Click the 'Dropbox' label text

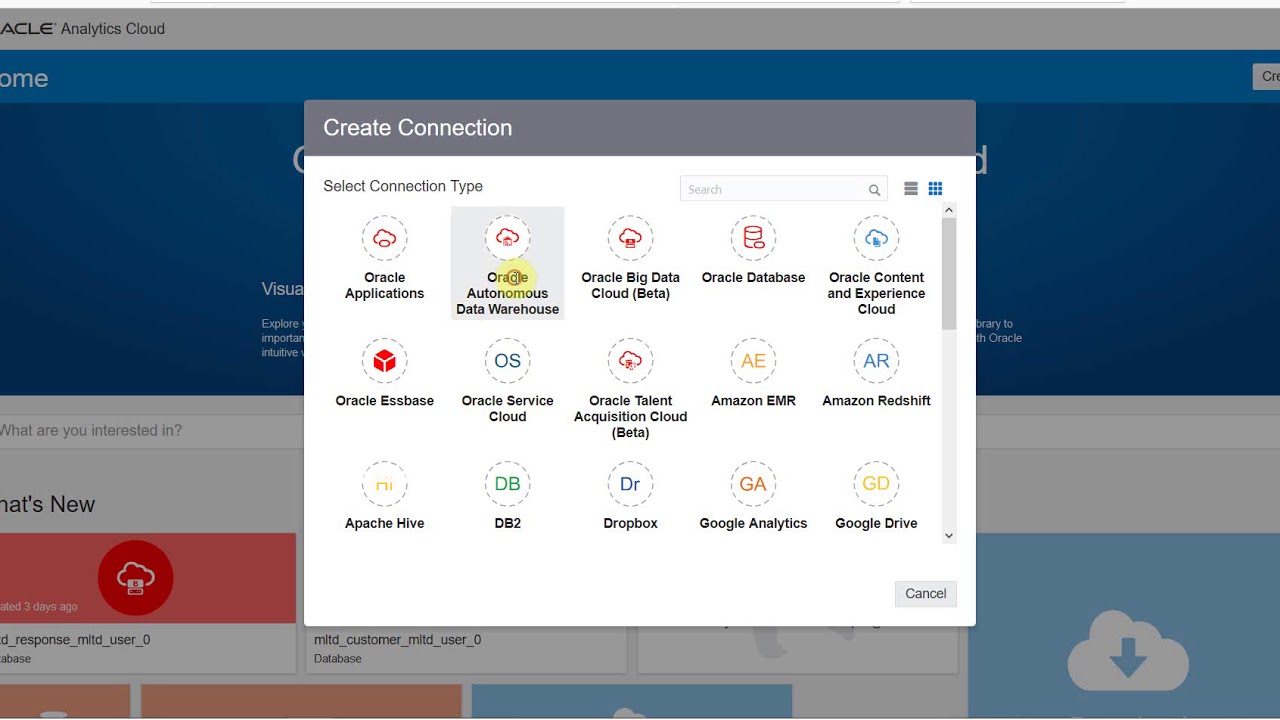[631, 524]
